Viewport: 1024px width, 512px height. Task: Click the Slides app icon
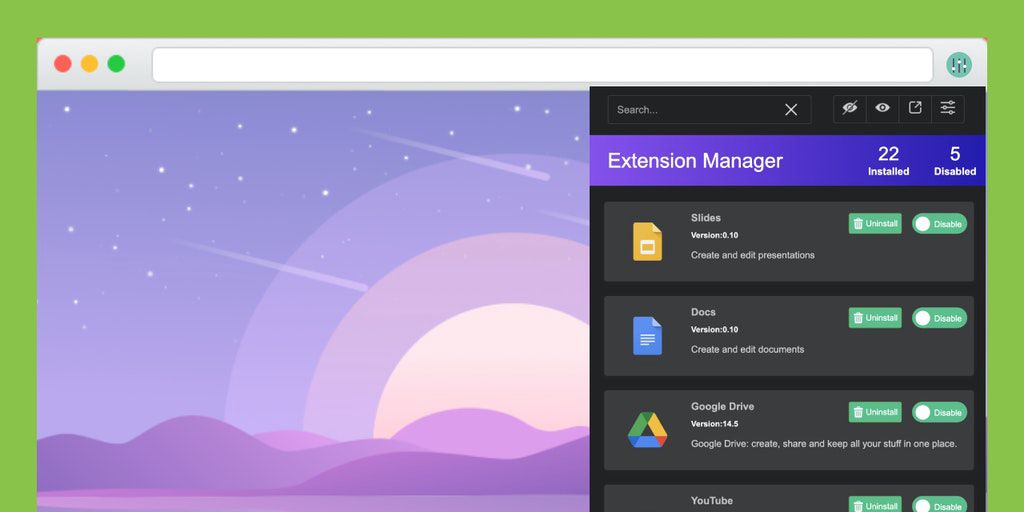click(647, 242)
